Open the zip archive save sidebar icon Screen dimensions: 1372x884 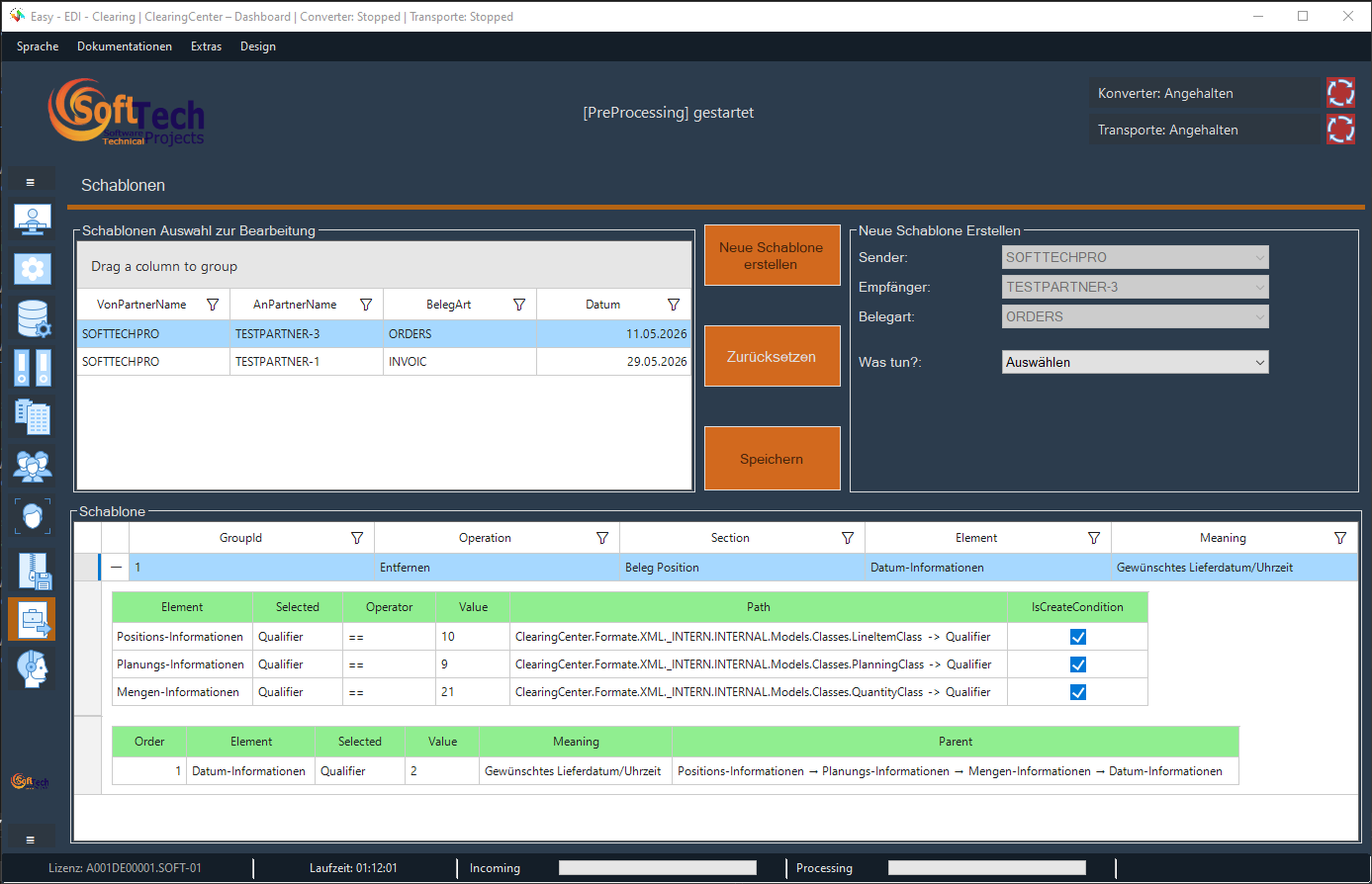33,571
